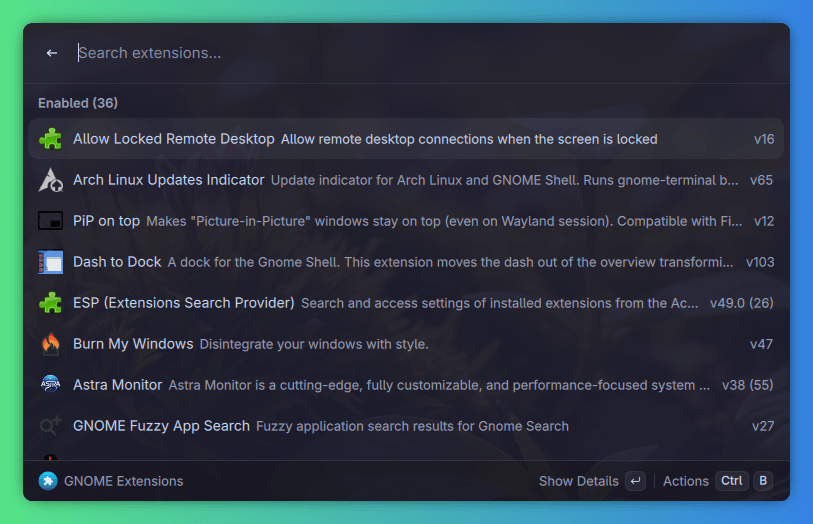Click the back arrow icon
The width and height of the screenshot is (813, 524).
click(x=52, y=53)
